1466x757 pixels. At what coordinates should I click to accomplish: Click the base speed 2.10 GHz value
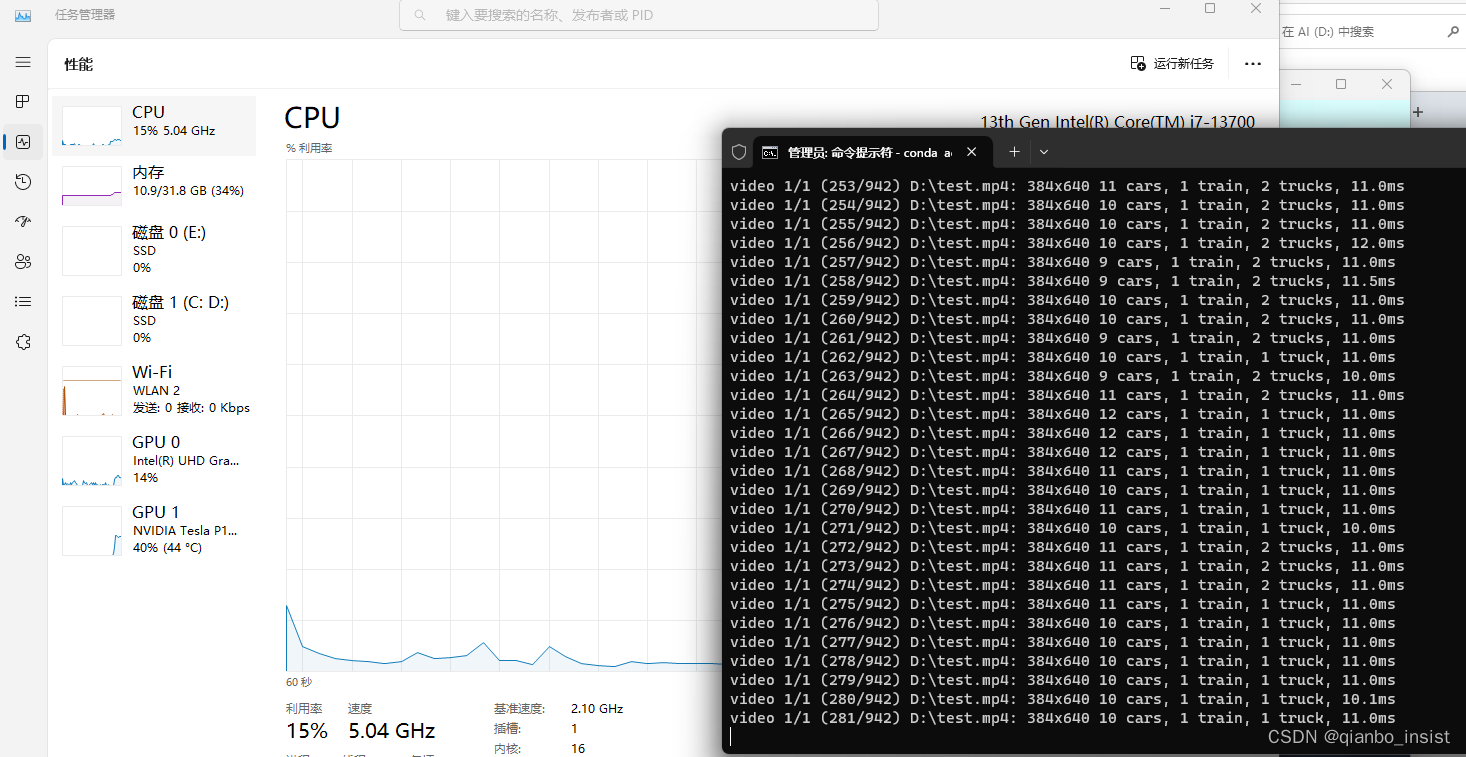pos(597,708)
